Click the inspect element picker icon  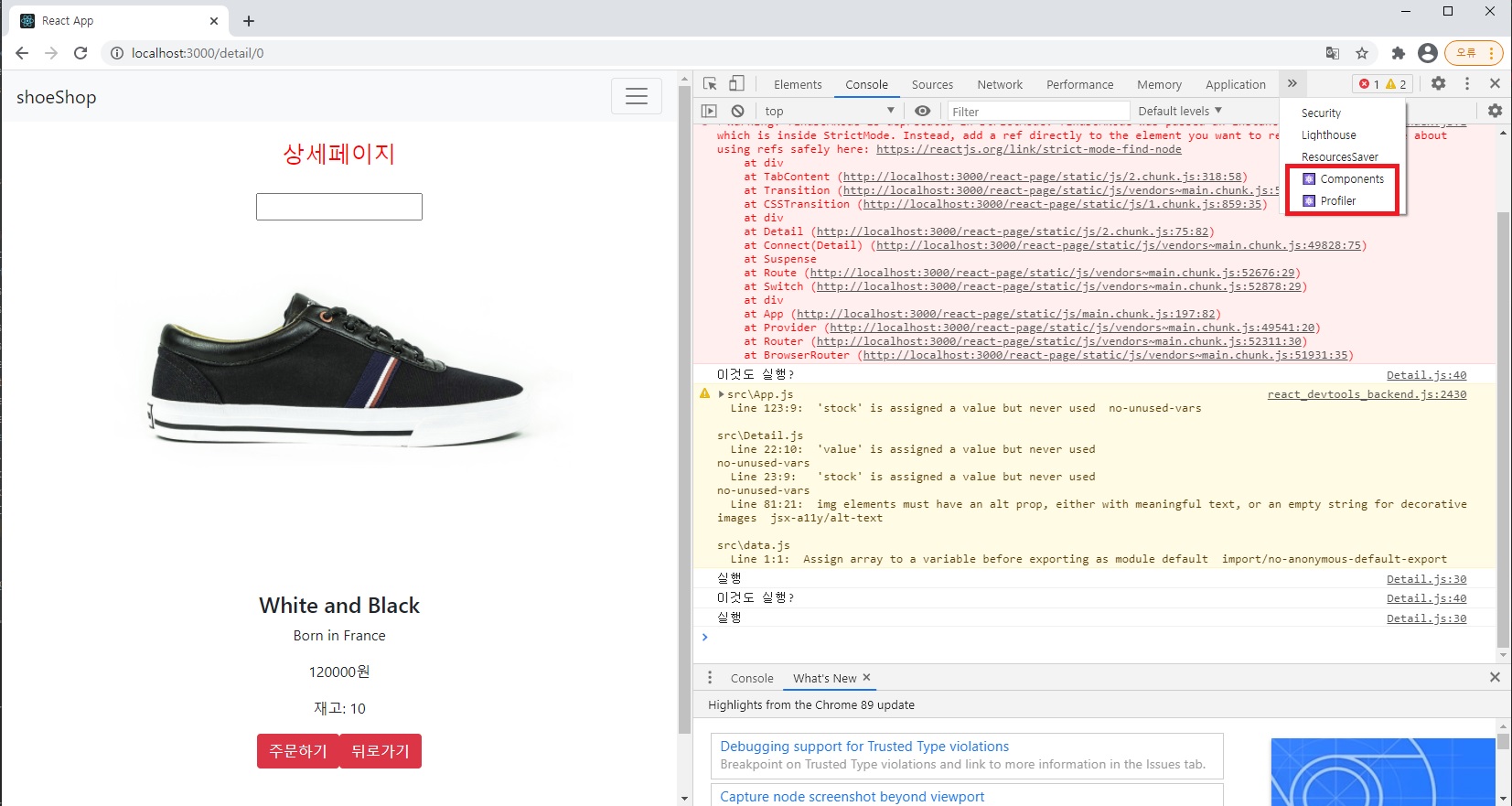pos(710,84)
